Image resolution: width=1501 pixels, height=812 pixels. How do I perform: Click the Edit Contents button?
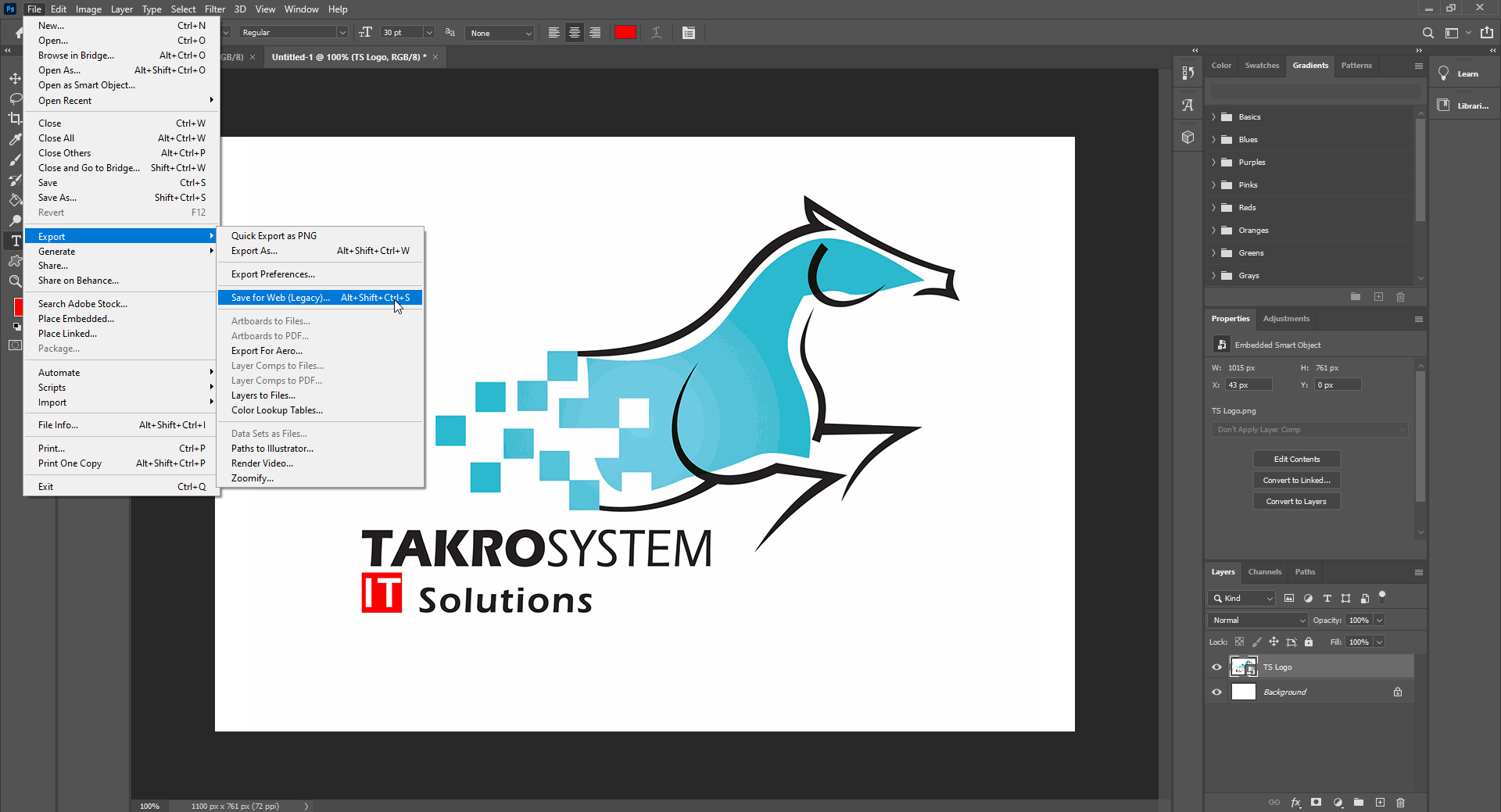[1297, 460]
